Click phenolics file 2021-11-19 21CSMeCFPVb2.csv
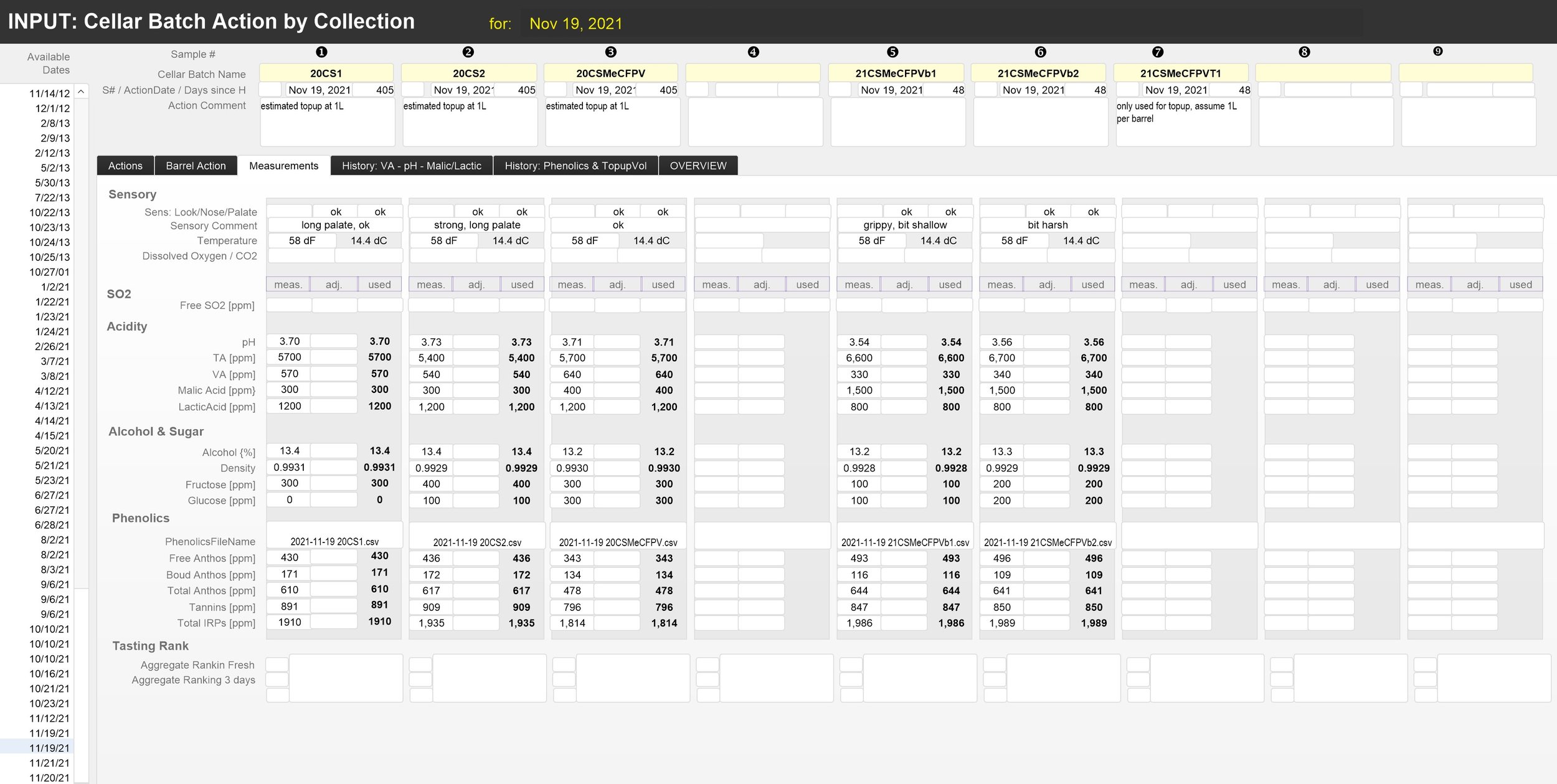 click(x=1048, y=537)
